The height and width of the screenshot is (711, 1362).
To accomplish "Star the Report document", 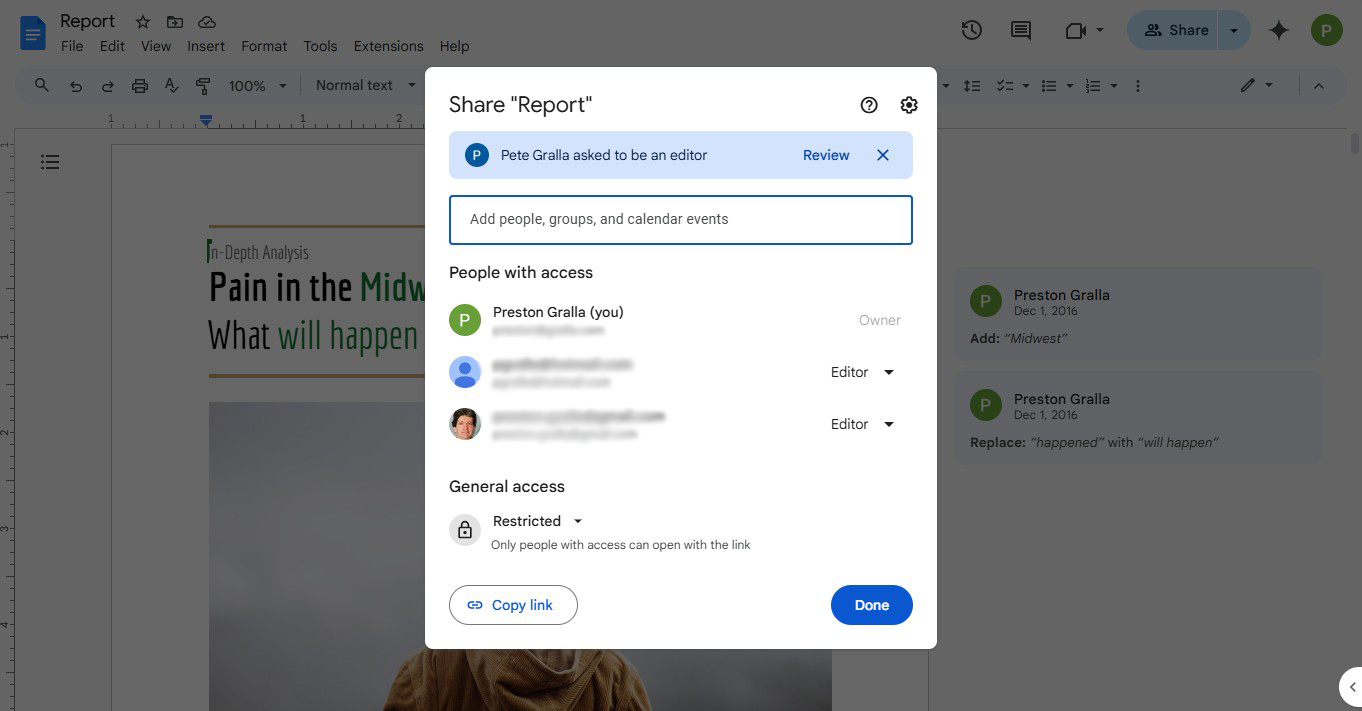I will 141,20.
